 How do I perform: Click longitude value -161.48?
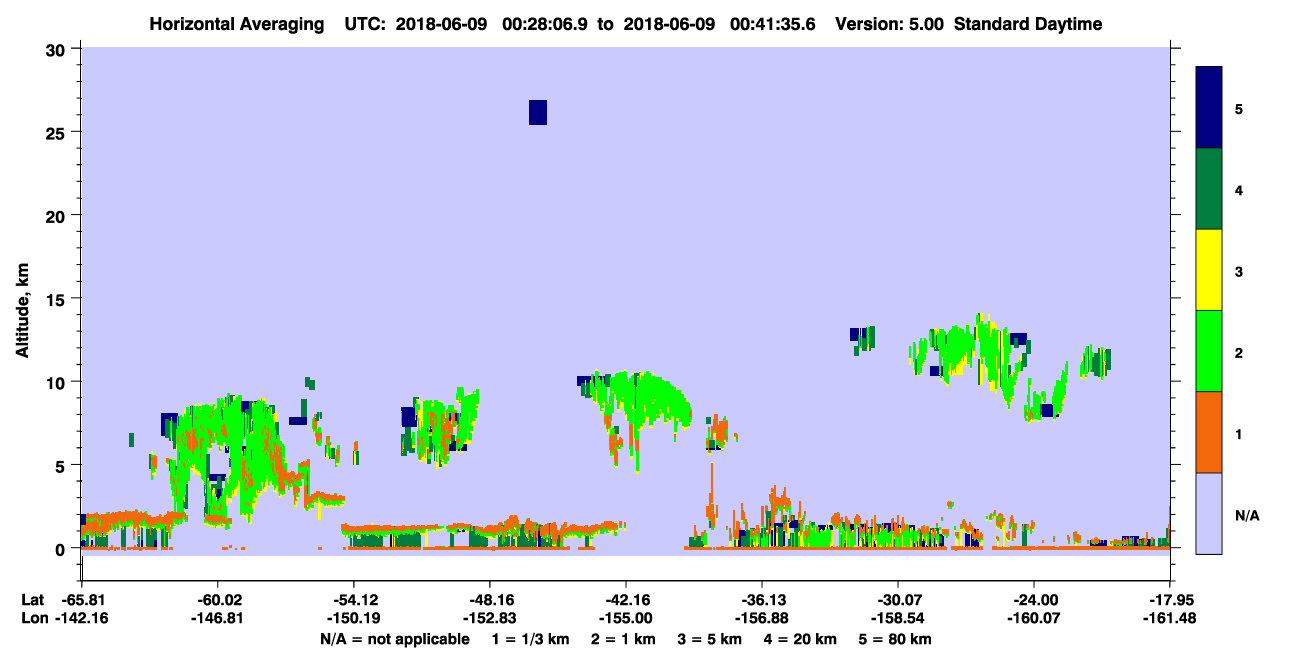1169,619
